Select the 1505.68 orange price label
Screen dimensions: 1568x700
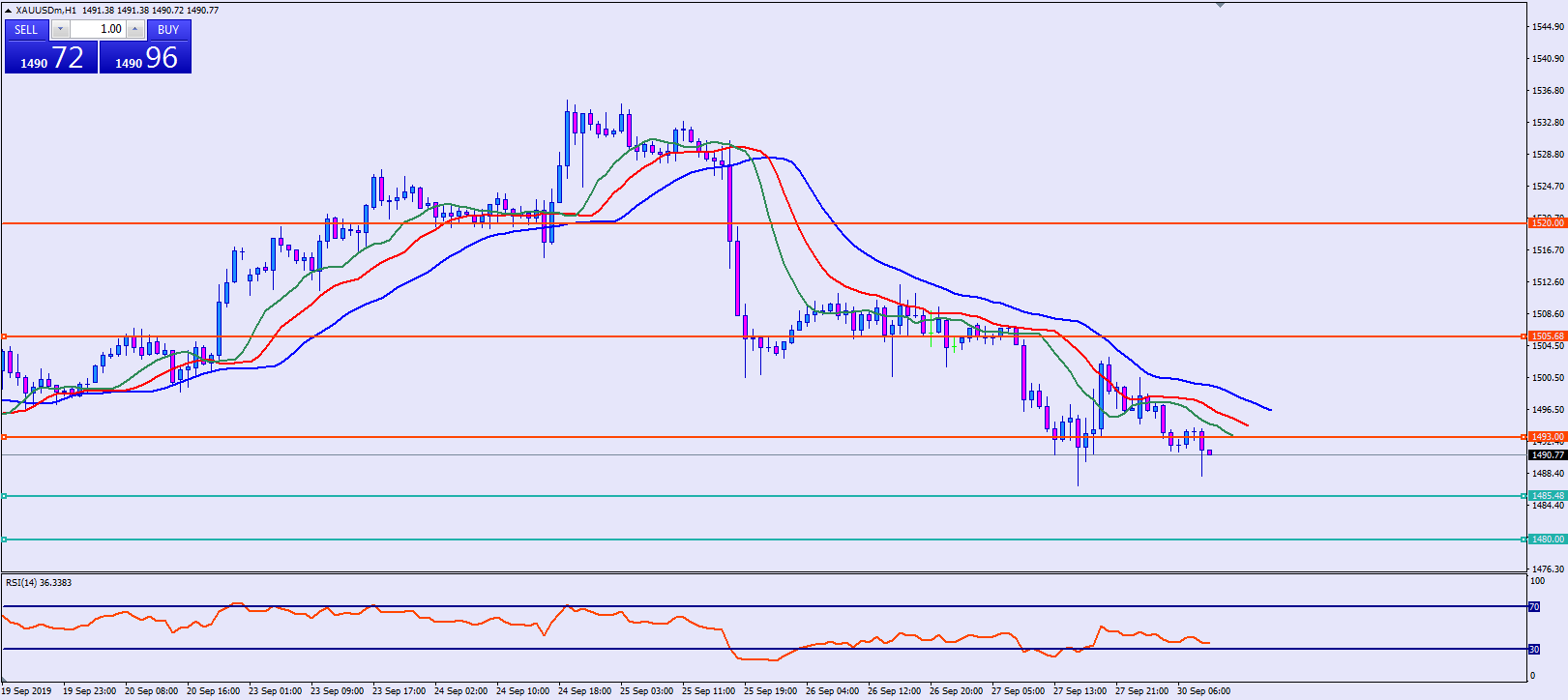[1547, 336]
